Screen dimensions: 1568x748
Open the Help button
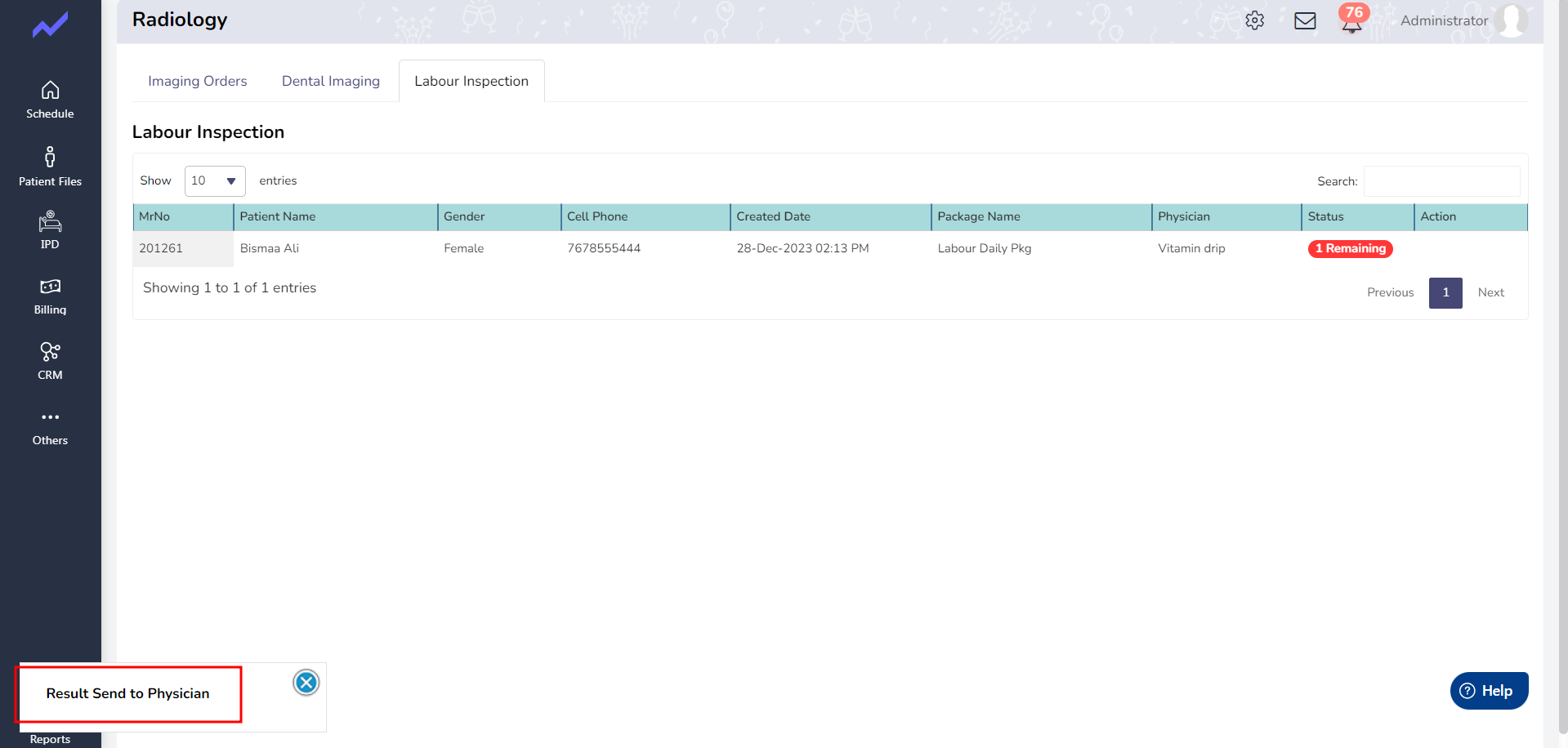1489,691
